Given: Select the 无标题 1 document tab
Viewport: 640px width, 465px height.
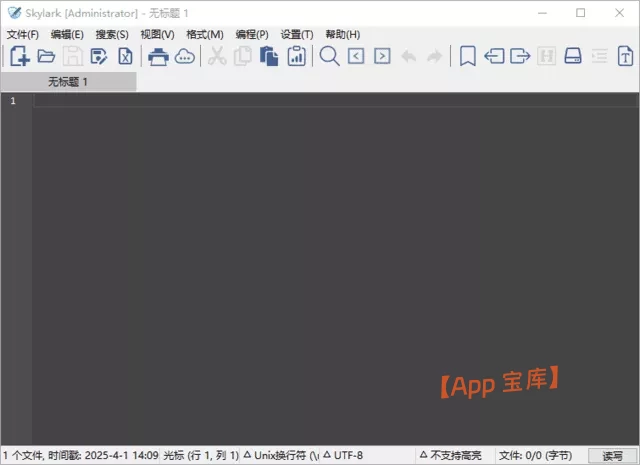Looking at the screenshot, I should coord(68,82).
